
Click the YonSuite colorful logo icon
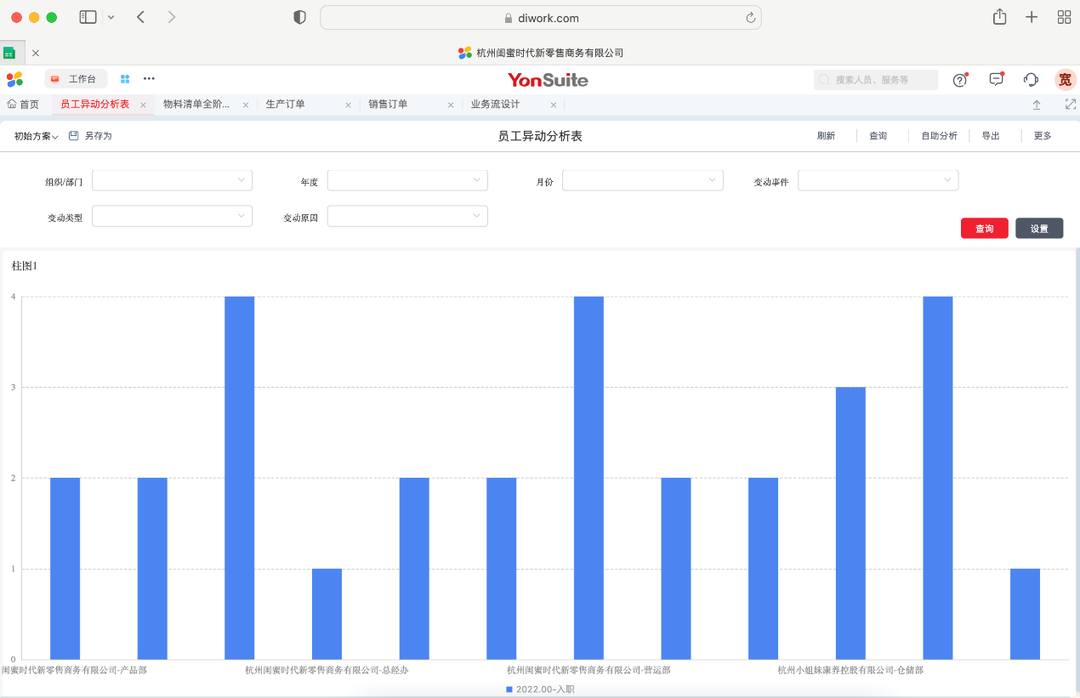[x=15, y=79]
